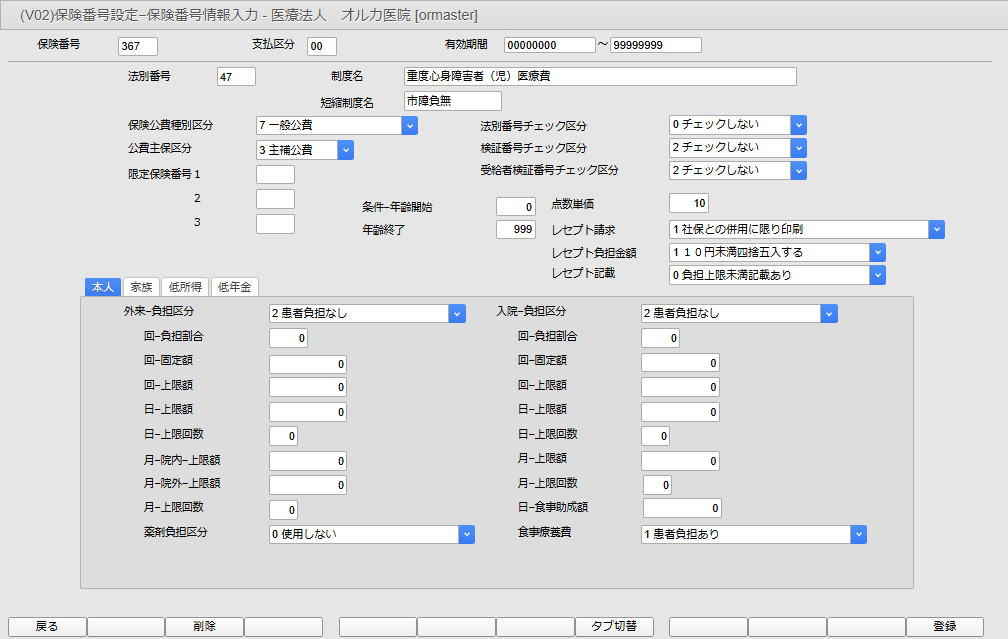This screenshot has height=639, width=1008.
Task: Switch to the 低所得 tab
Action: (x=185, y=287)
